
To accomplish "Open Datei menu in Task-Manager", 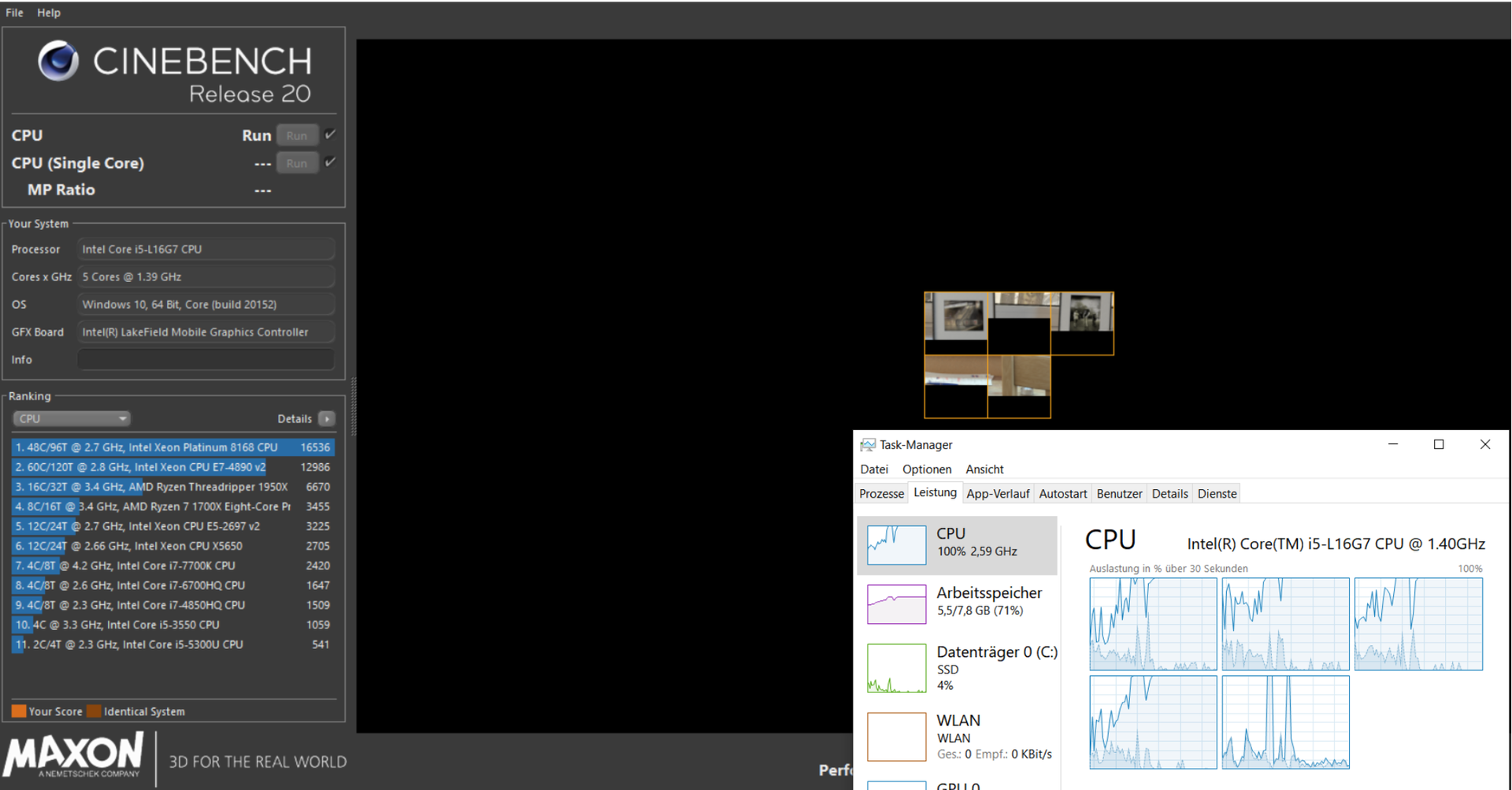I will click(874, 469).
